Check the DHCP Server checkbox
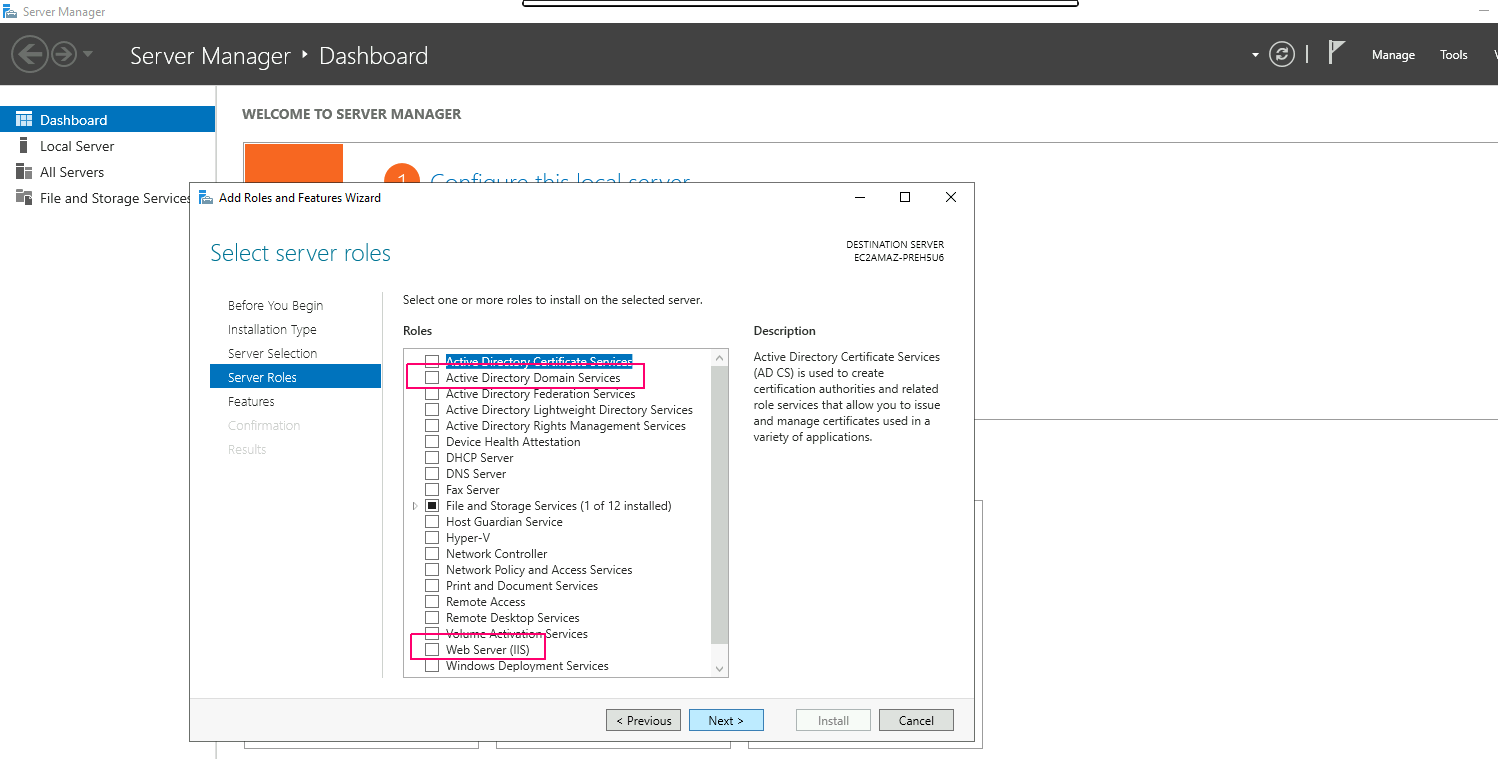This screenshot has width=1498, height=759. coord(432,458)
